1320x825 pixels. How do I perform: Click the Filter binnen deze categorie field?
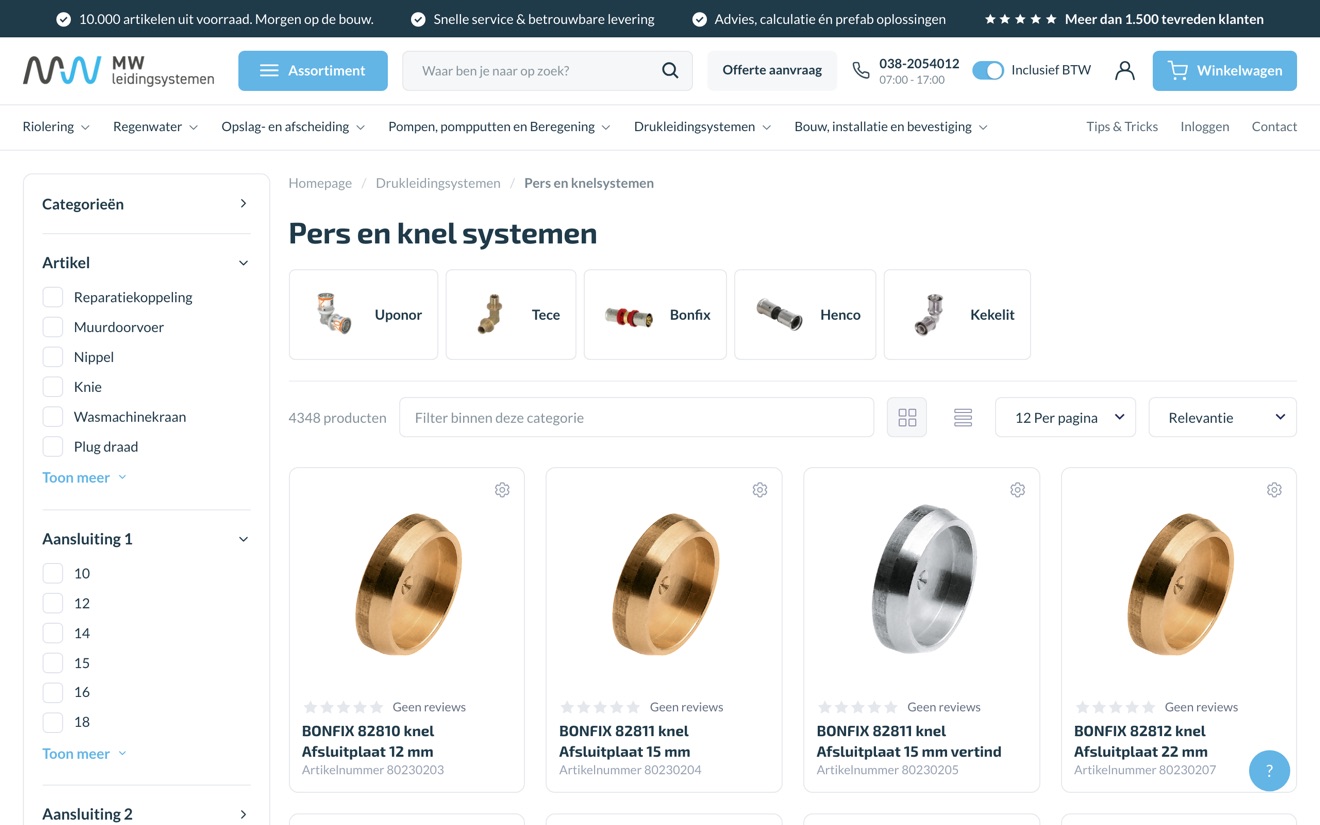pos(636,417)
